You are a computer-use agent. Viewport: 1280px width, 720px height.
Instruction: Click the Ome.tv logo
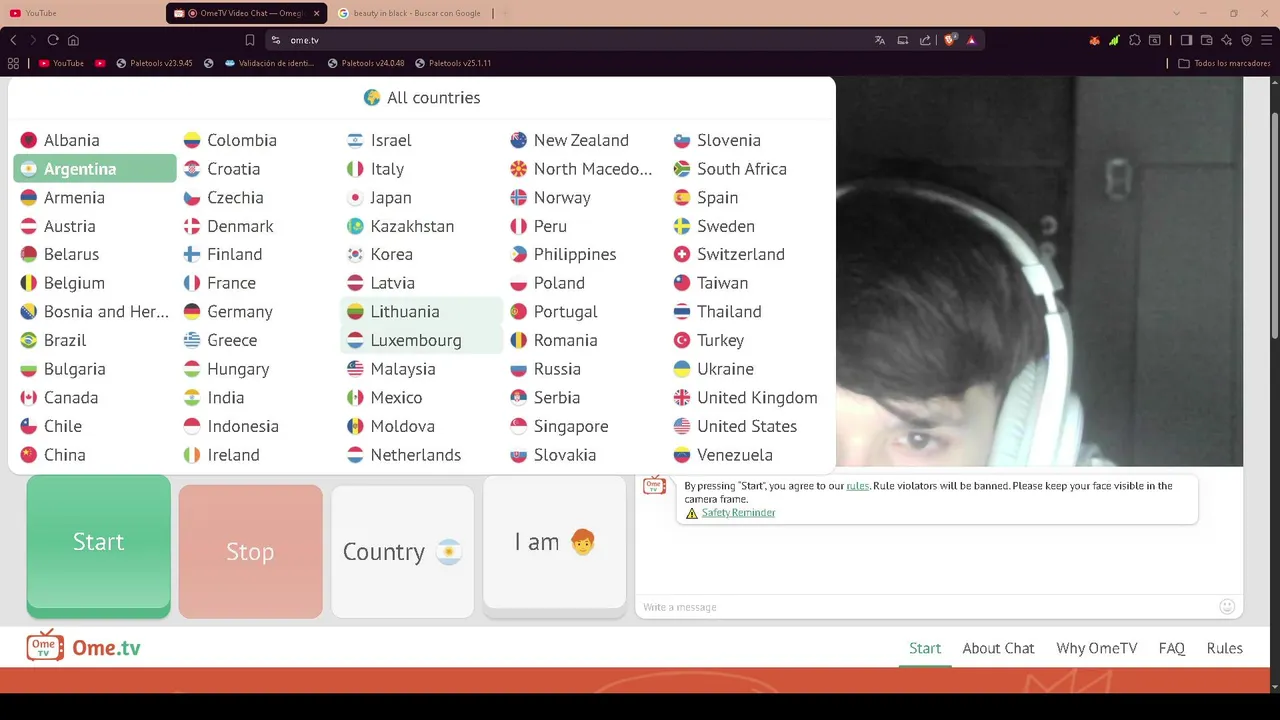coord(84,648)
